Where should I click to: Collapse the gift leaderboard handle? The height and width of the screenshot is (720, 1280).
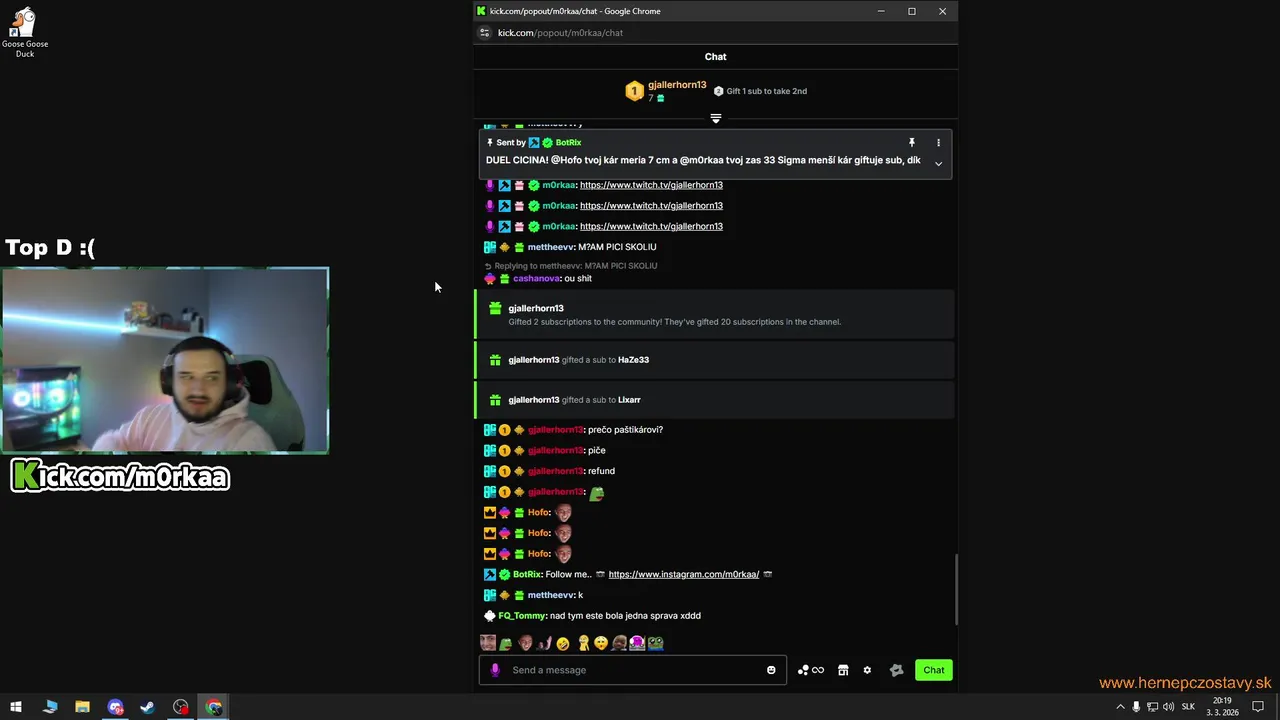tap(715, 118)
